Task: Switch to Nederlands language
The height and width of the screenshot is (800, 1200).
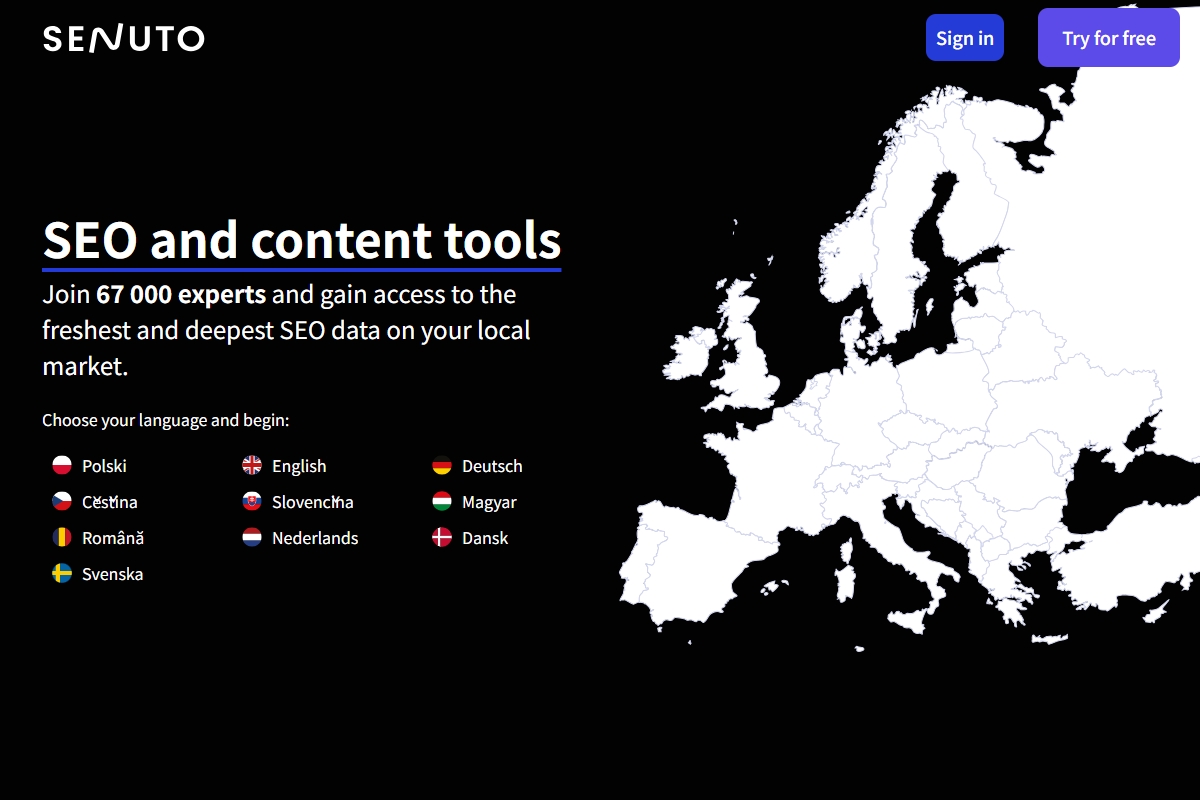Action: [315, 538]
